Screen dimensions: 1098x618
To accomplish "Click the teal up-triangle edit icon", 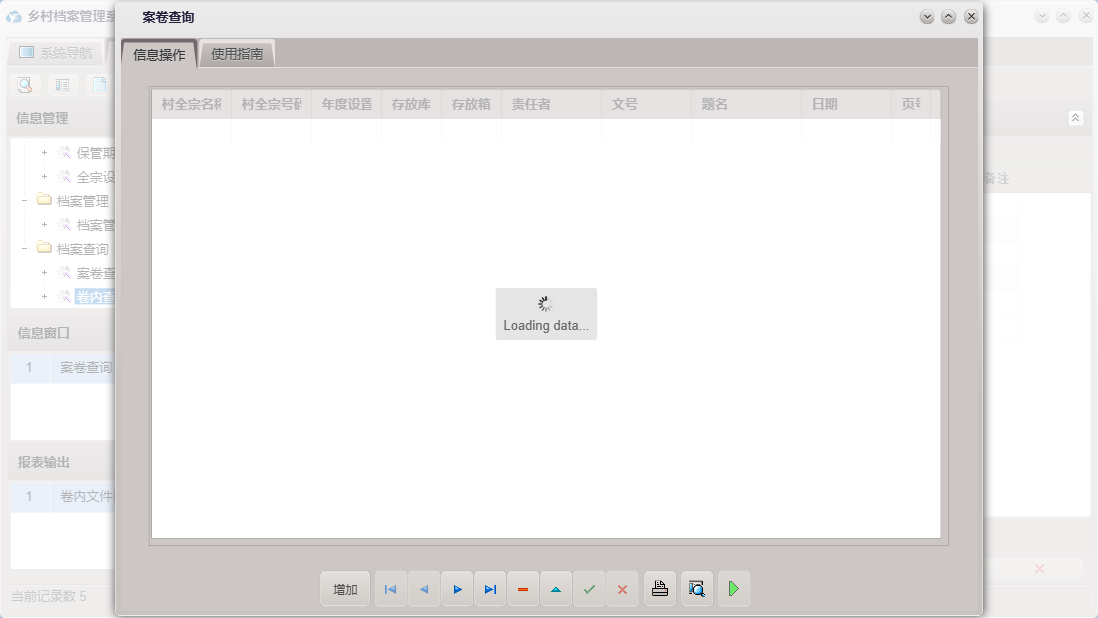I will (x=556, y=589).
